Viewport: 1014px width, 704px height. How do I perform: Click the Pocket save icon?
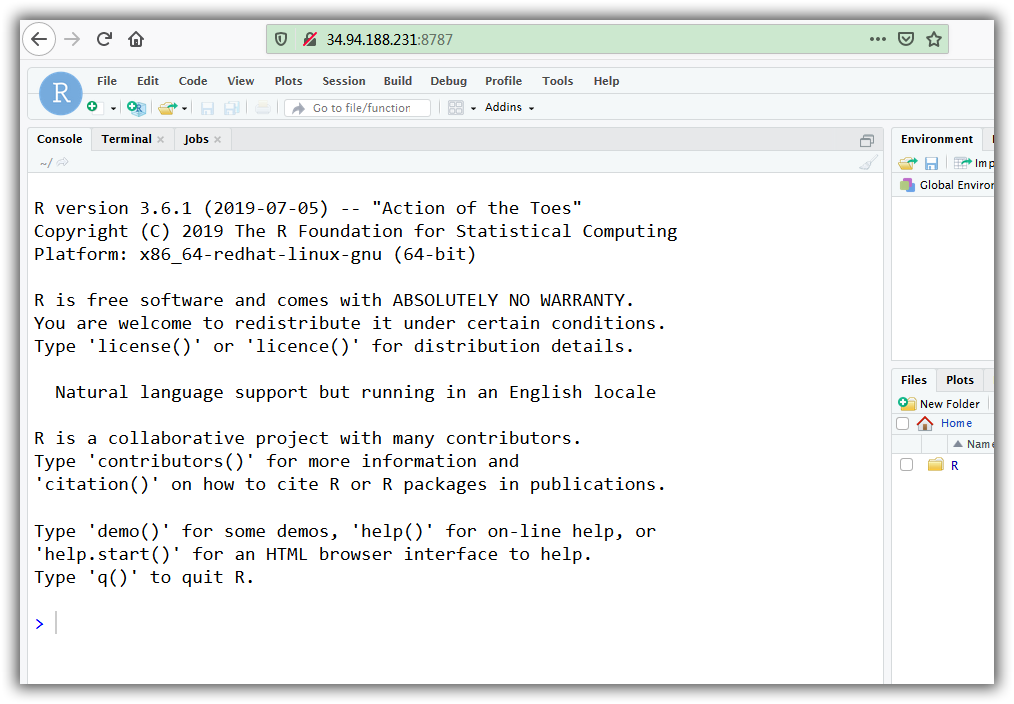[x=906, y=39]
